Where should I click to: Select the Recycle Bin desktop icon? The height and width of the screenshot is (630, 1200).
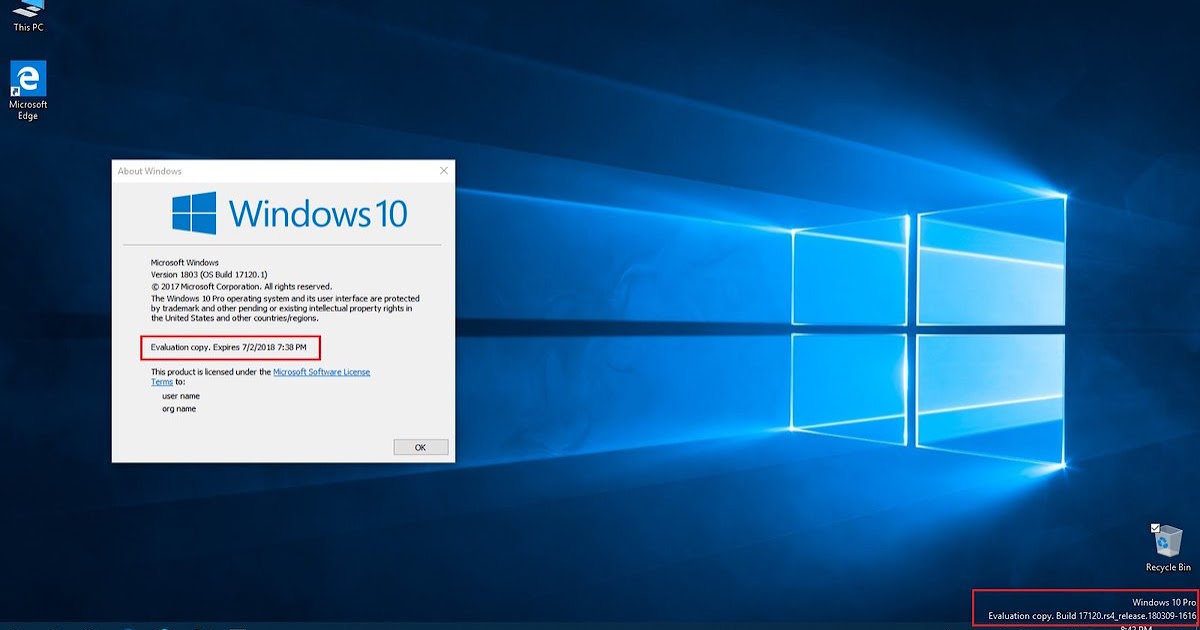pos(1168,548)
